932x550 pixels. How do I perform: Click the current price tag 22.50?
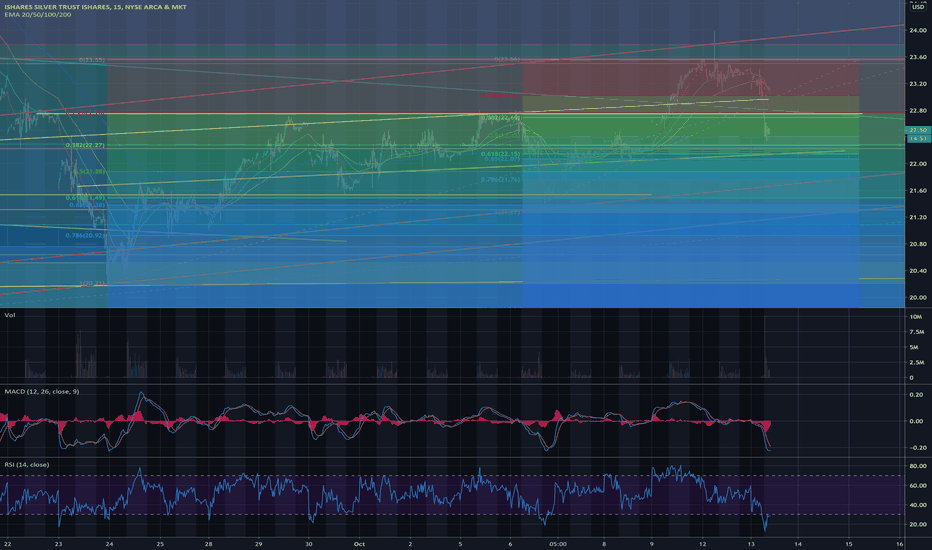tap(918, 130)
